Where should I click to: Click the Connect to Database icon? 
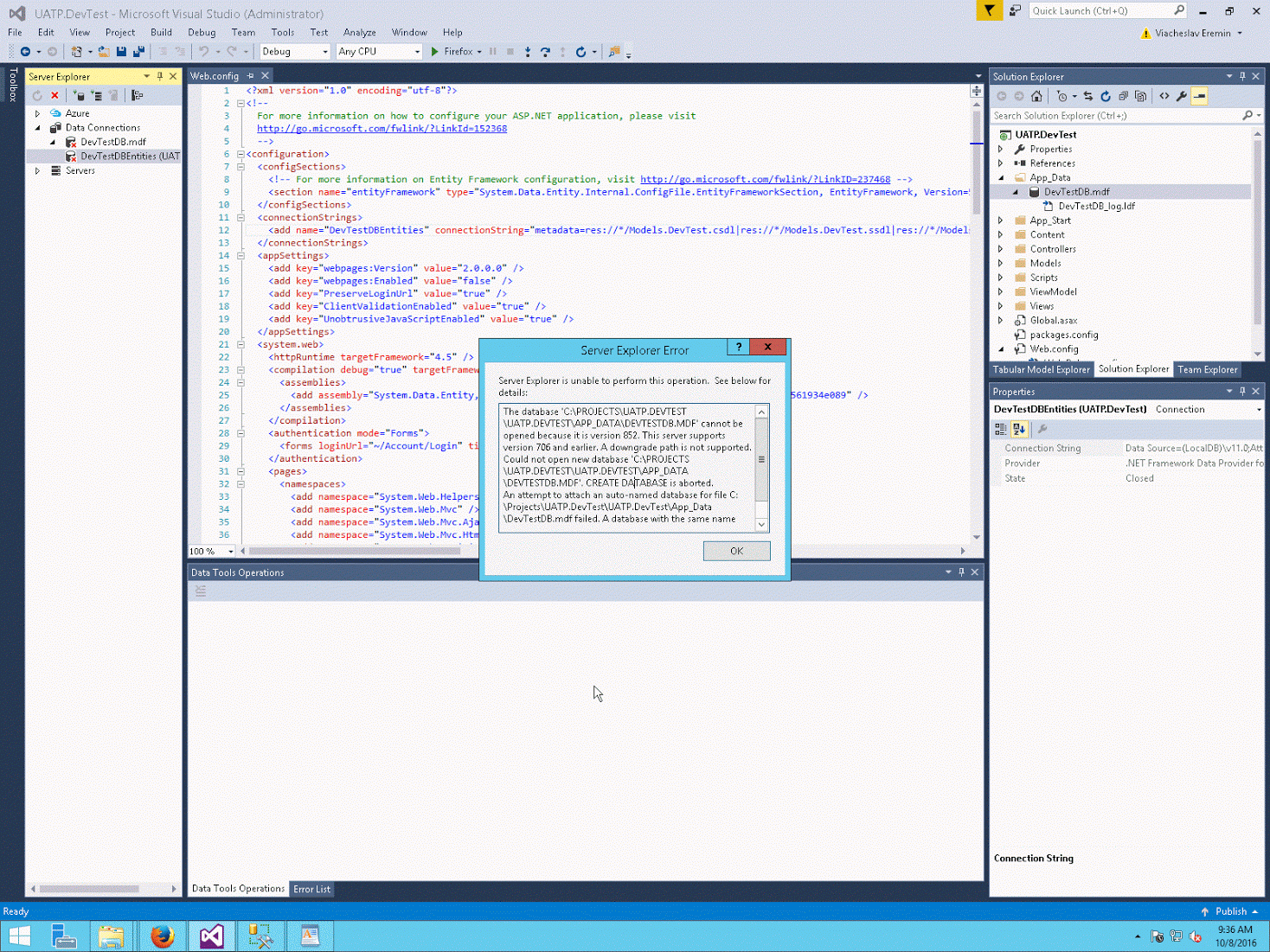(x=80, y=96)
